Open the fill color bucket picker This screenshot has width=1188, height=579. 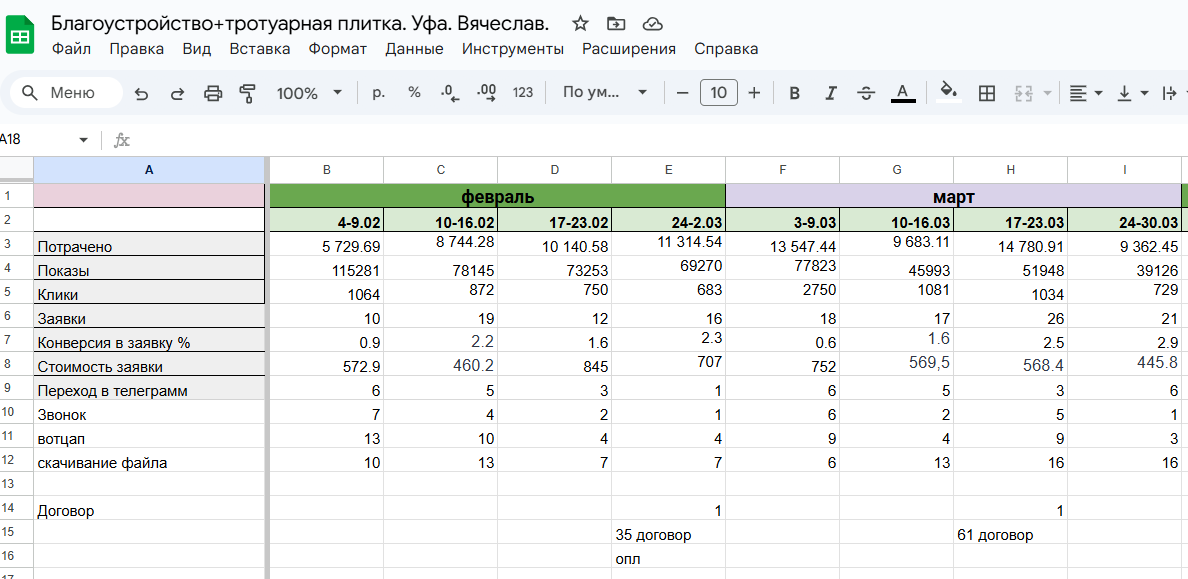coord(949,93)
